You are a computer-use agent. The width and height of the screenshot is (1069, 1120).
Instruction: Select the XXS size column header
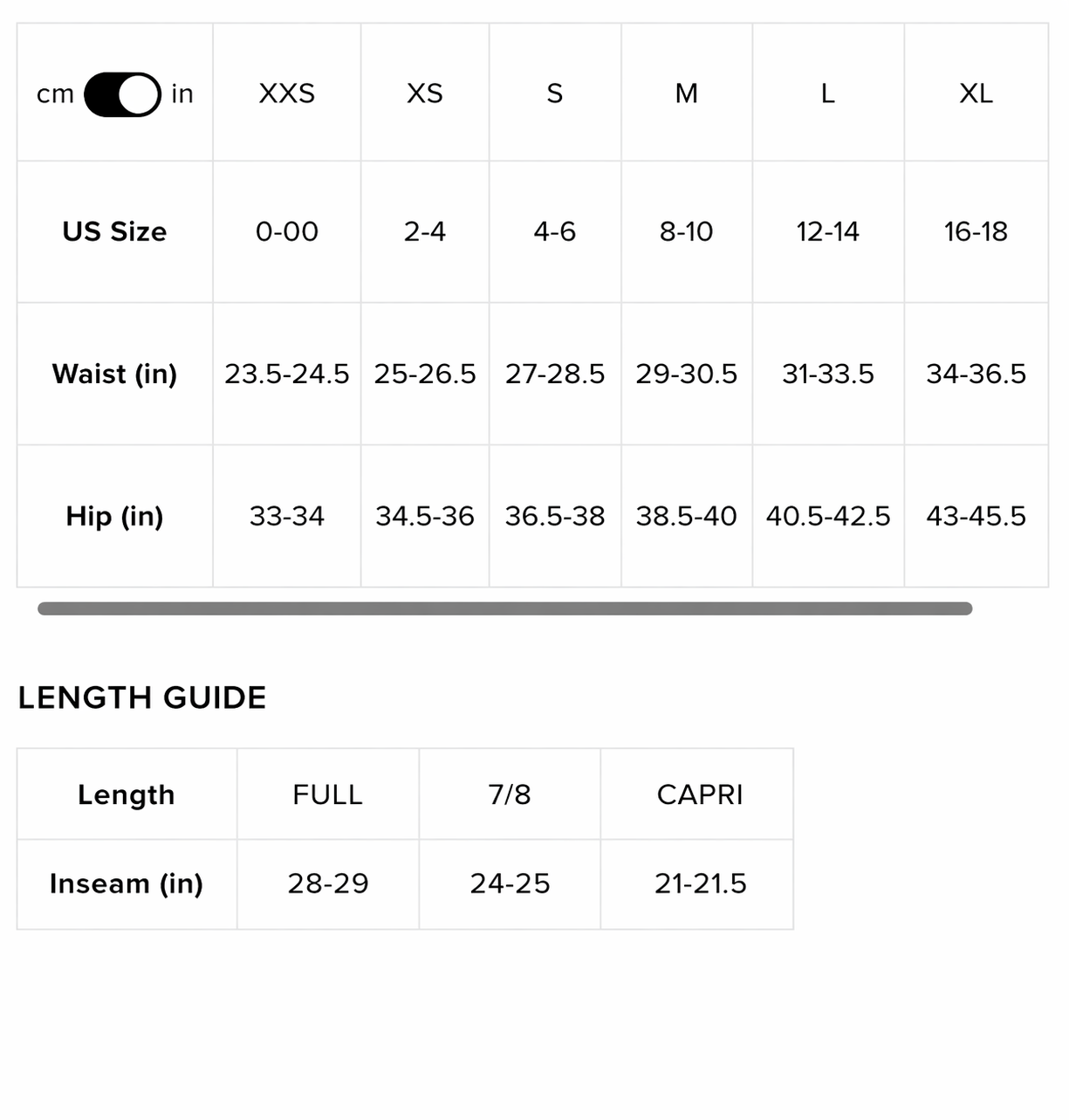(x=286, y=93)
